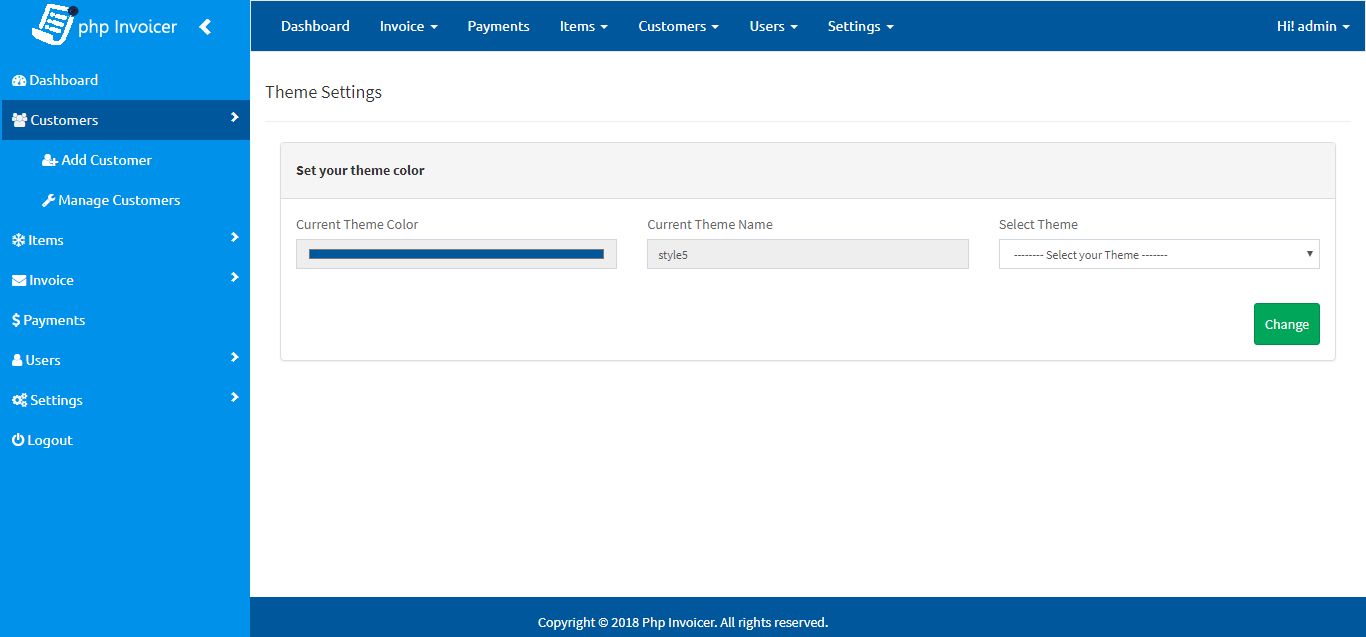Expand the Settings dropdown in top navbar
1366x637 pixels.
point(860,26)
